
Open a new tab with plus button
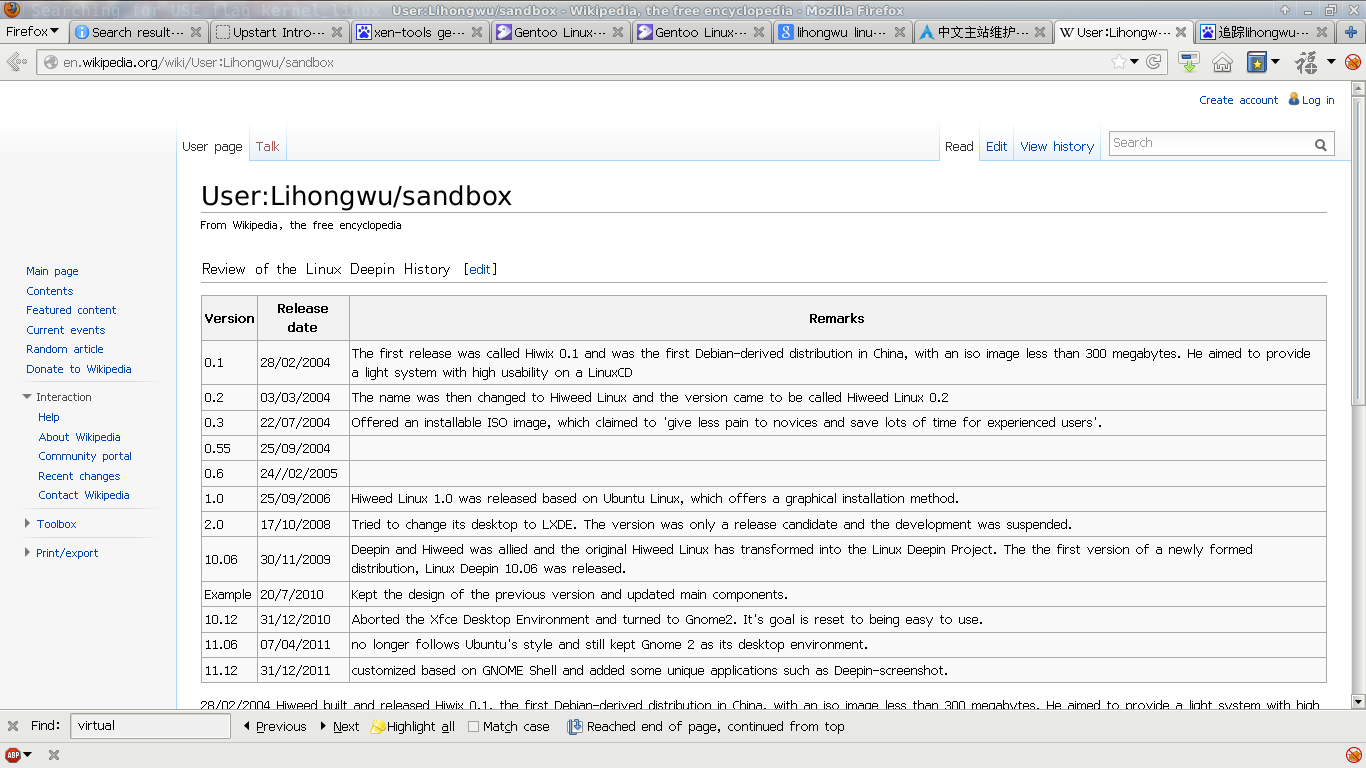[1351, 32]
